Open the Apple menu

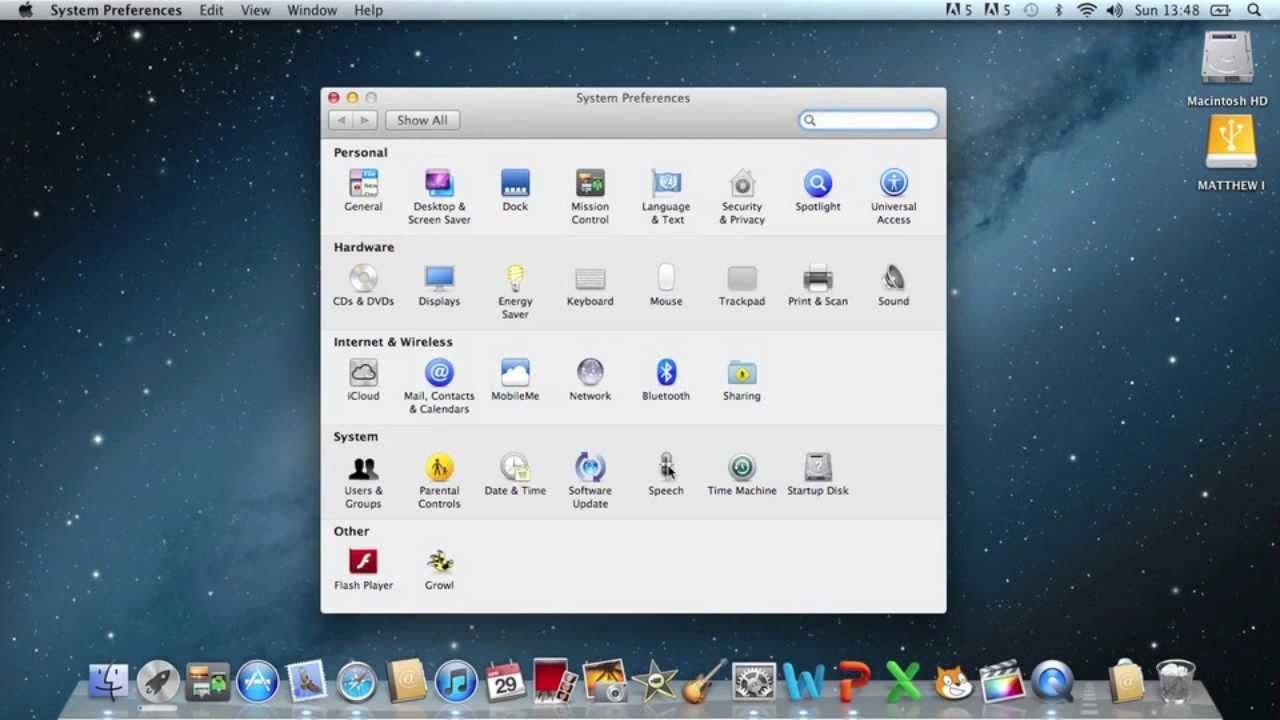[x=25, y=10]
